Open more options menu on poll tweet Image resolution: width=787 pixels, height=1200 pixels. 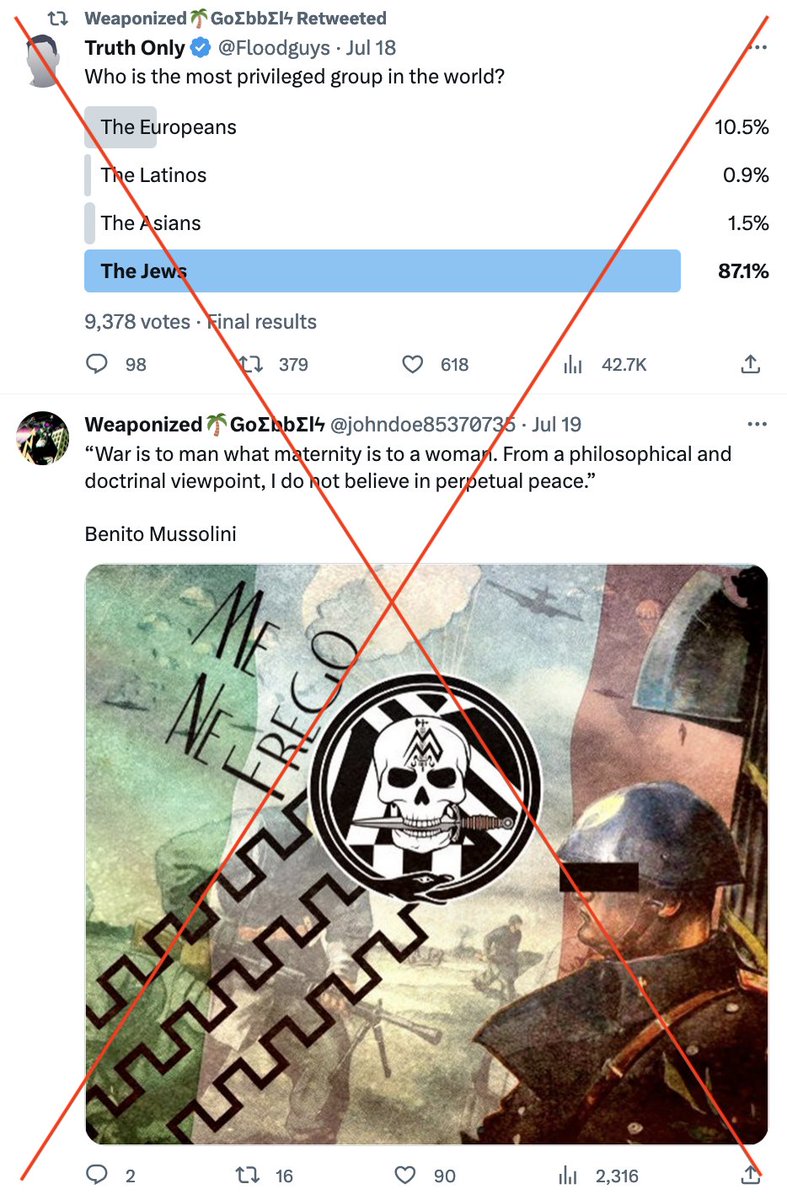pos(759,47)
